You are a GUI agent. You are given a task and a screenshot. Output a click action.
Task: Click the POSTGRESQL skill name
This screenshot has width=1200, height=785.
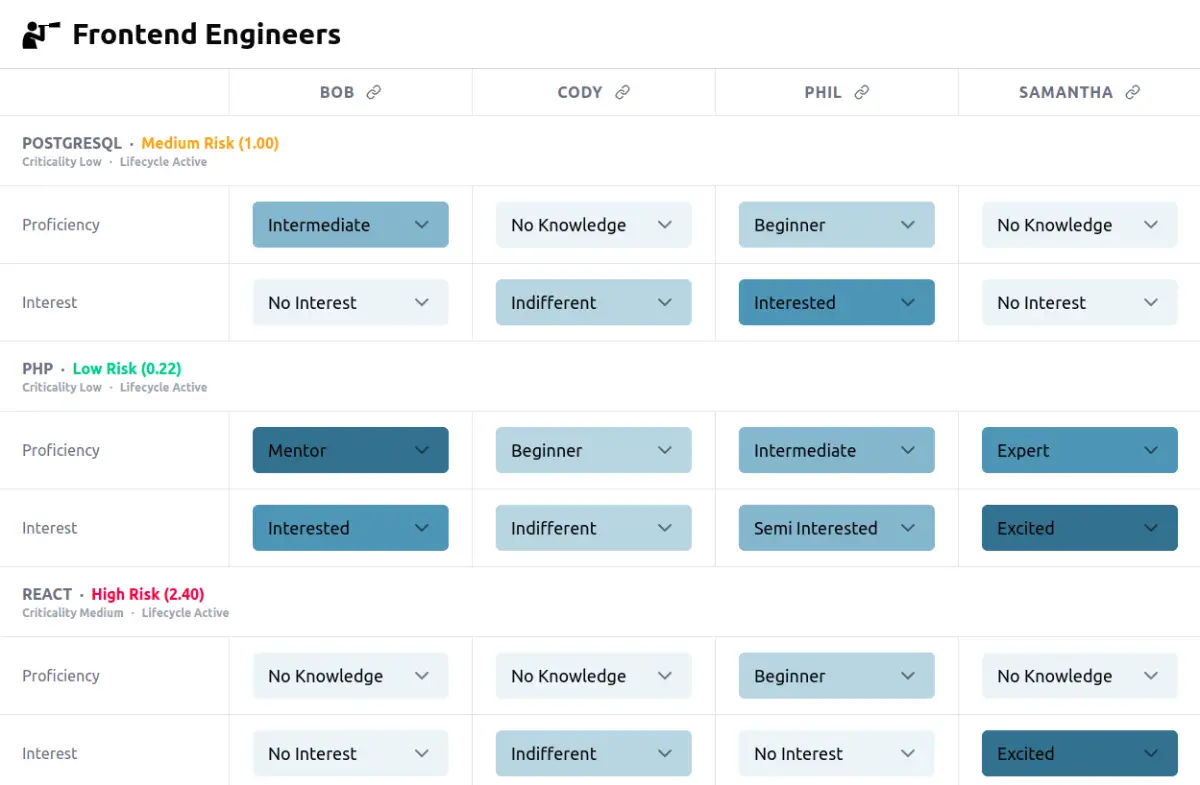click(71, 143)
